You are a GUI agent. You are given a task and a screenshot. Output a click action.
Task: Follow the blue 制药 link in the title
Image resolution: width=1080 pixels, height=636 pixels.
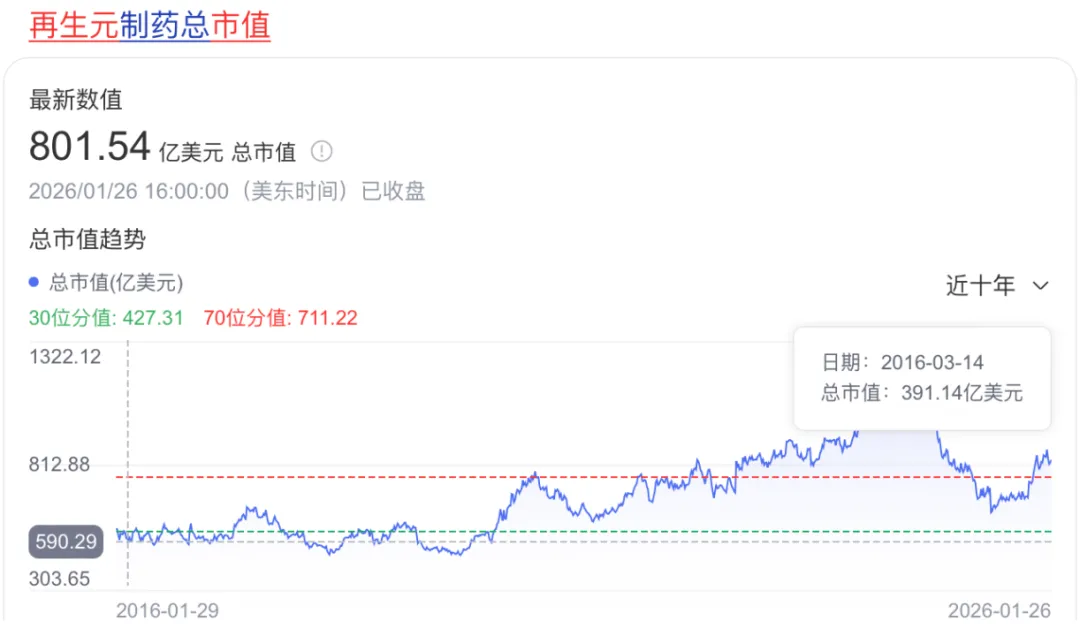149,25
